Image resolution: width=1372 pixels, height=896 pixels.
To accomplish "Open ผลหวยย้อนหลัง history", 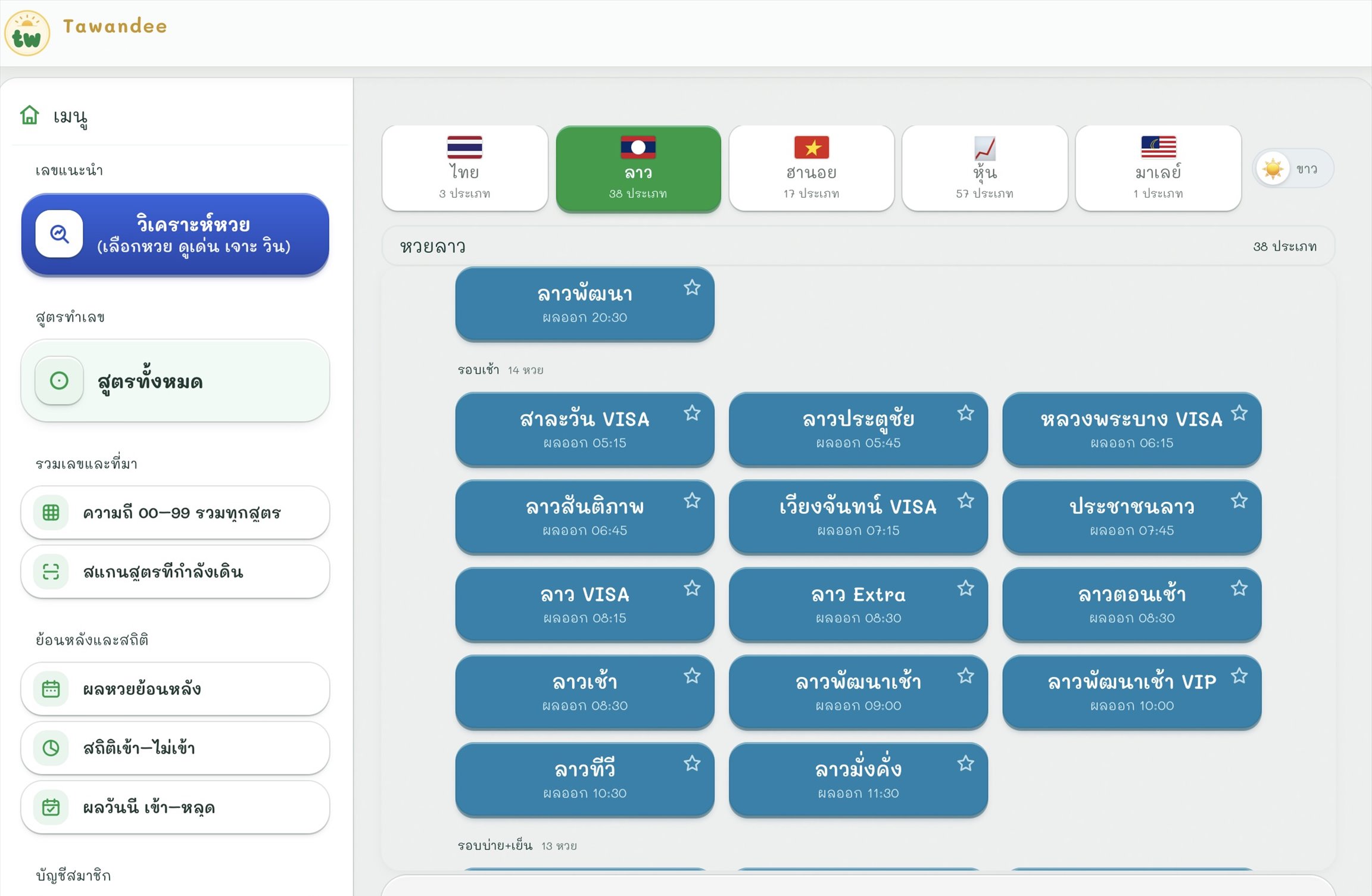I will pyautogui.click(x=175, y=689).
